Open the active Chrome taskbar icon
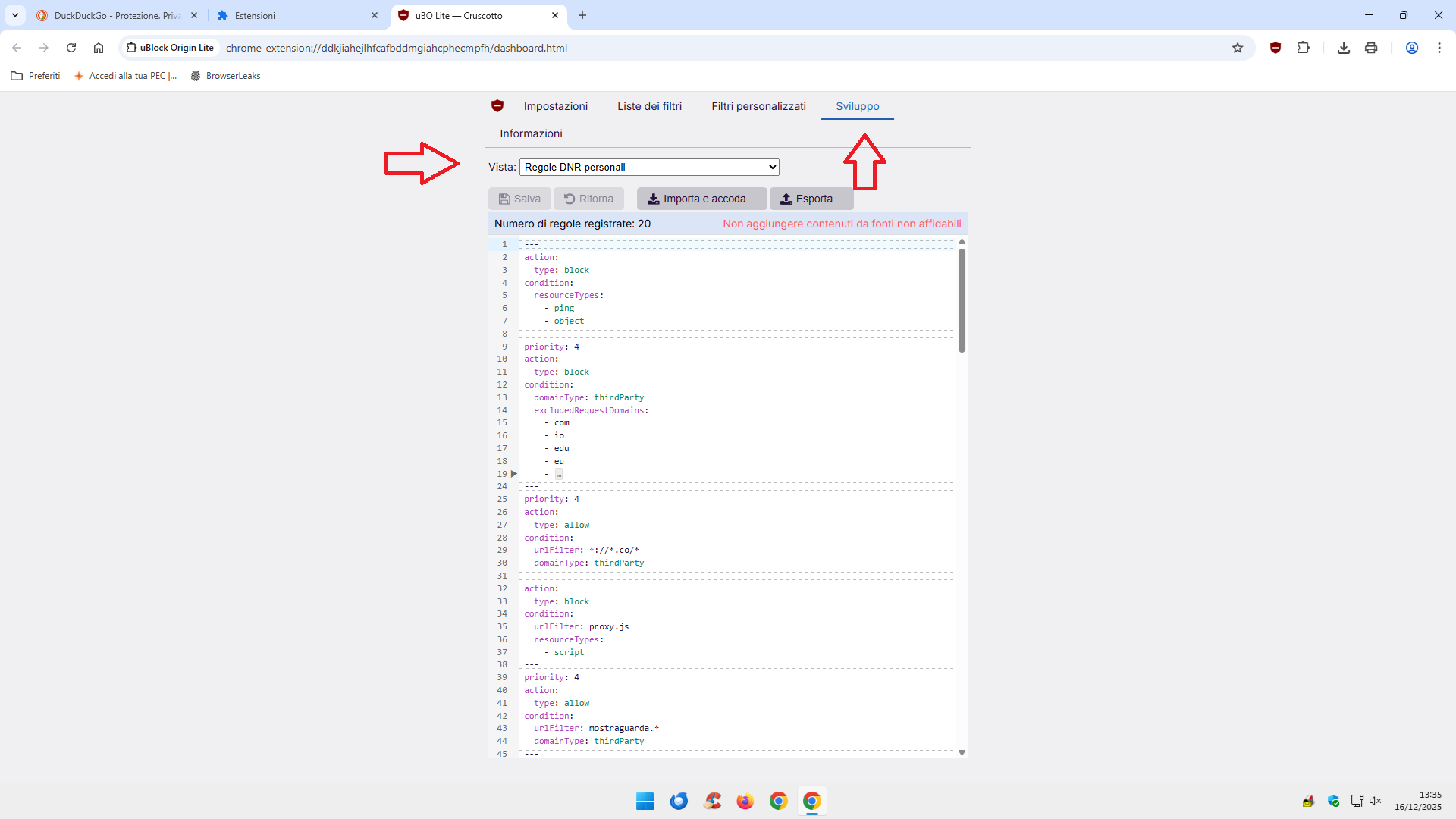This screenshot has width=1456, height=819. pyautogui.click(x=811, y=801)
